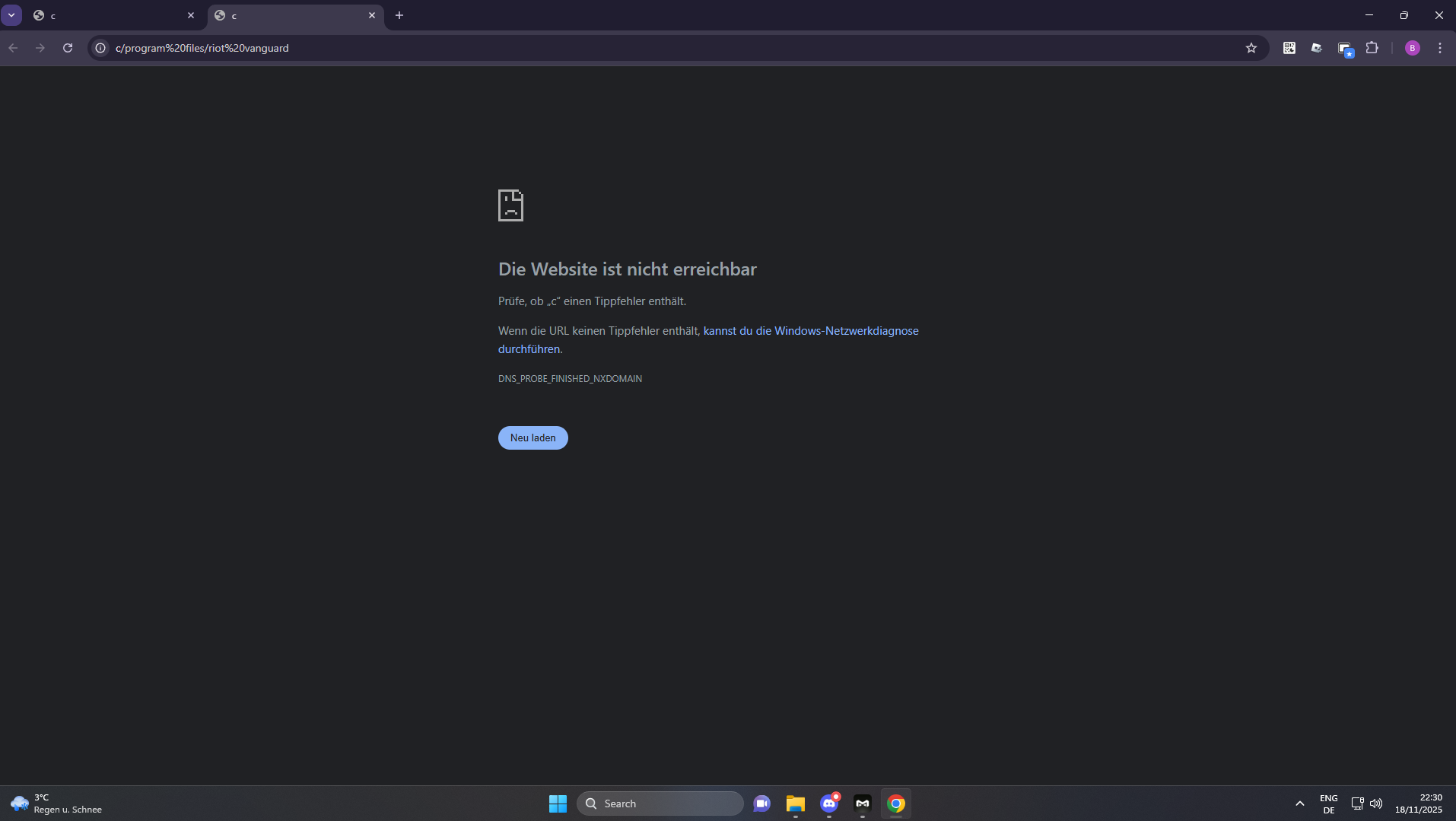Switch to the first tab titled c

pyautogui.click(x=114, y=15)
